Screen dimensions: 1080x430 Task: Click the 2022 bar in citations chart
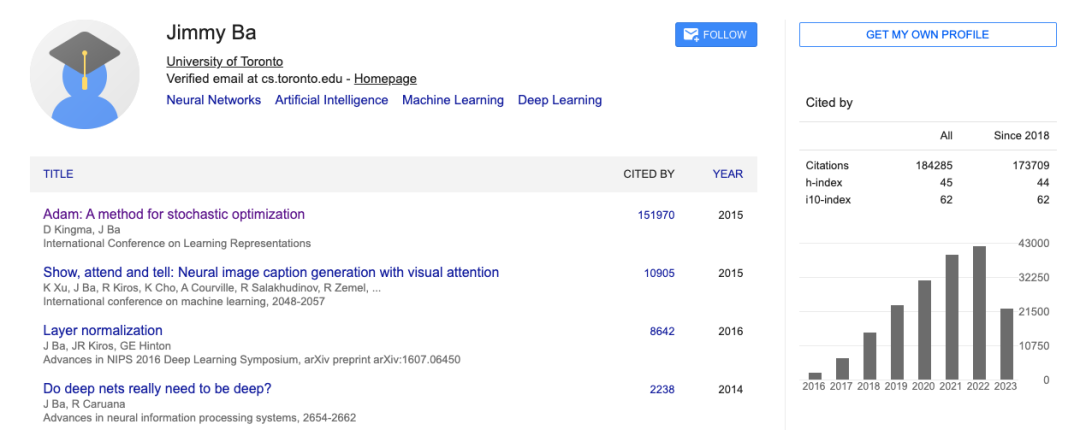point(979,312)
